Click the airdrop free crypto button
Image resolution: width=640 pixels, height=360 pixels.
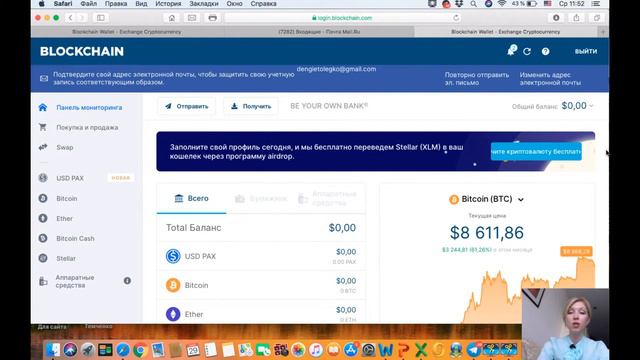(x=536, y=151)
